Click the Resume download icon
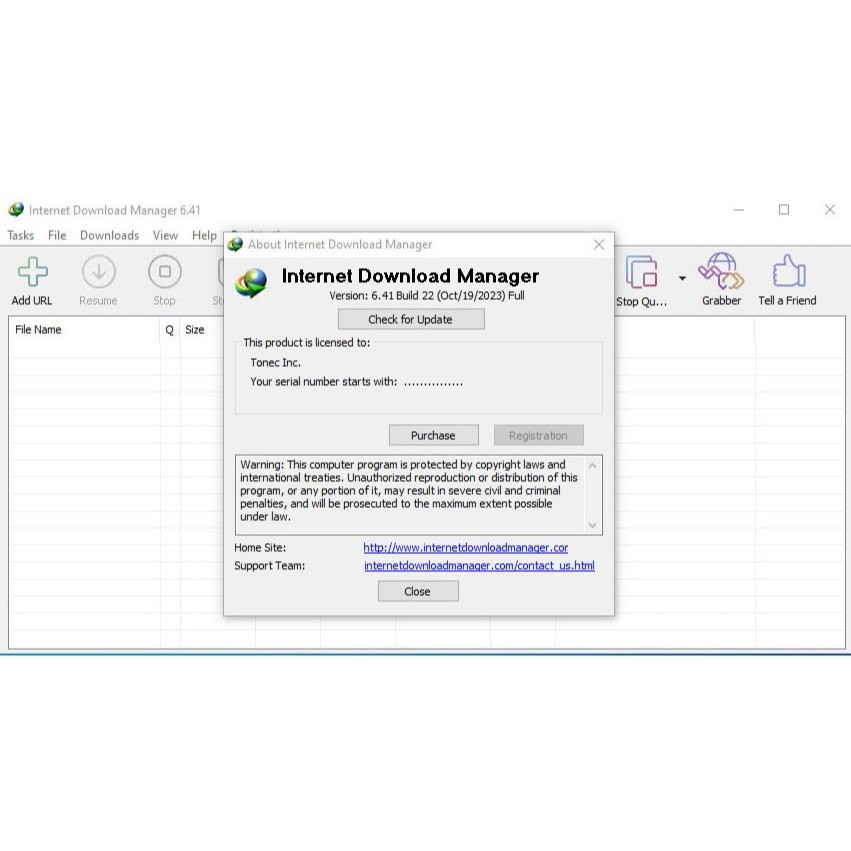 click(98, 271)
